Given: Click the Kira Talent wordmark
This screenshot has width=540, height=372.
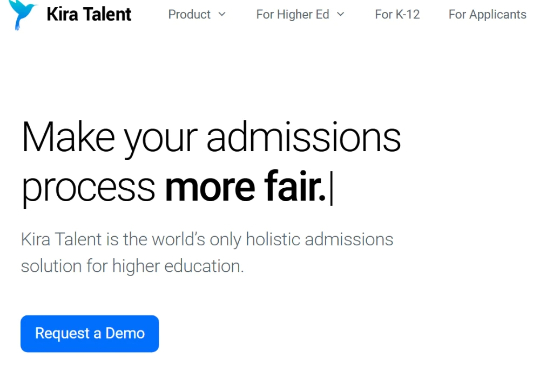Looking at the screenshot, I should click(89, 14).
